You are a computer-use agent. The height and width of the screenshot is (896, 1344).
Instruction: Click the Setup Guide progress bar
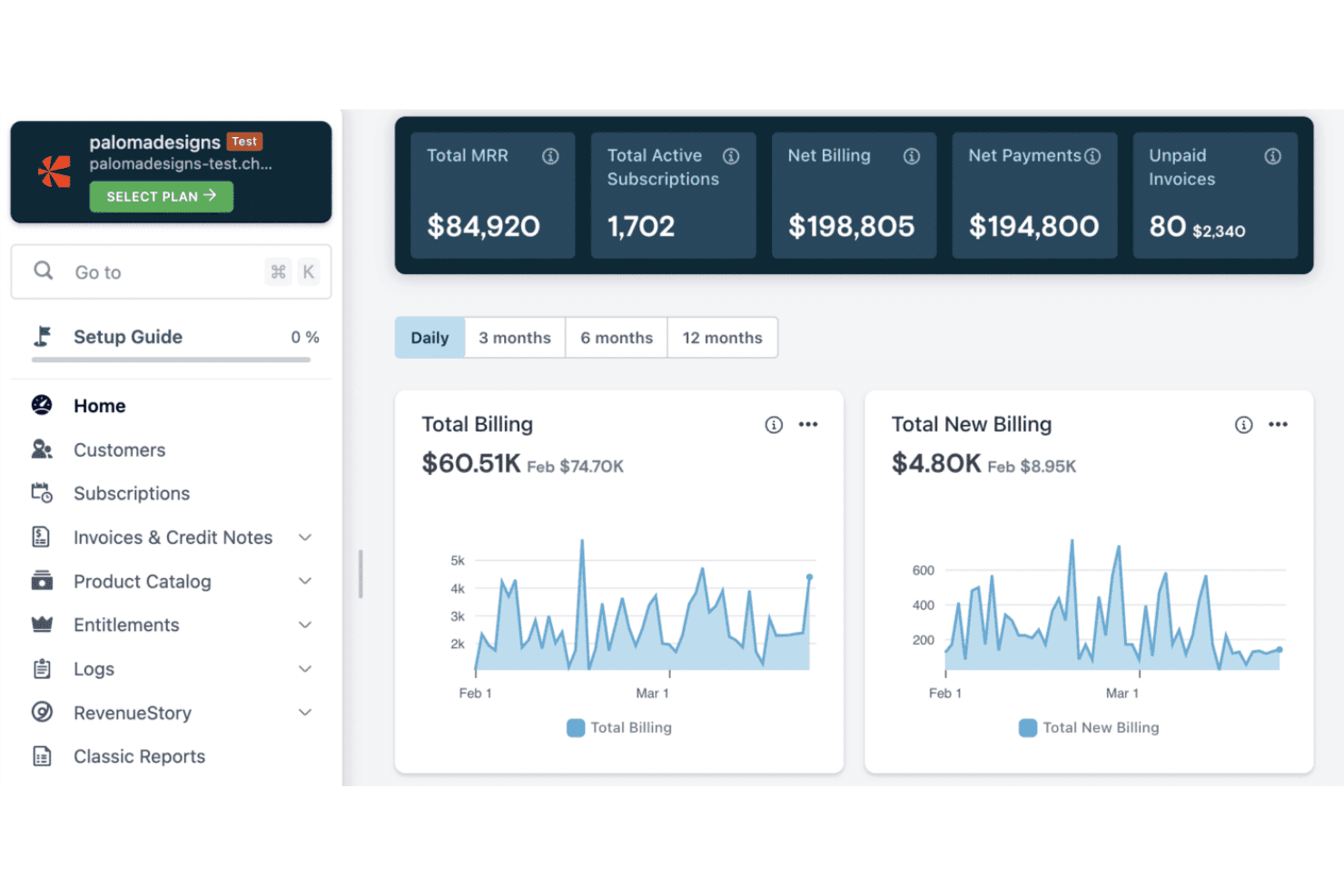[x=171, y=359]
